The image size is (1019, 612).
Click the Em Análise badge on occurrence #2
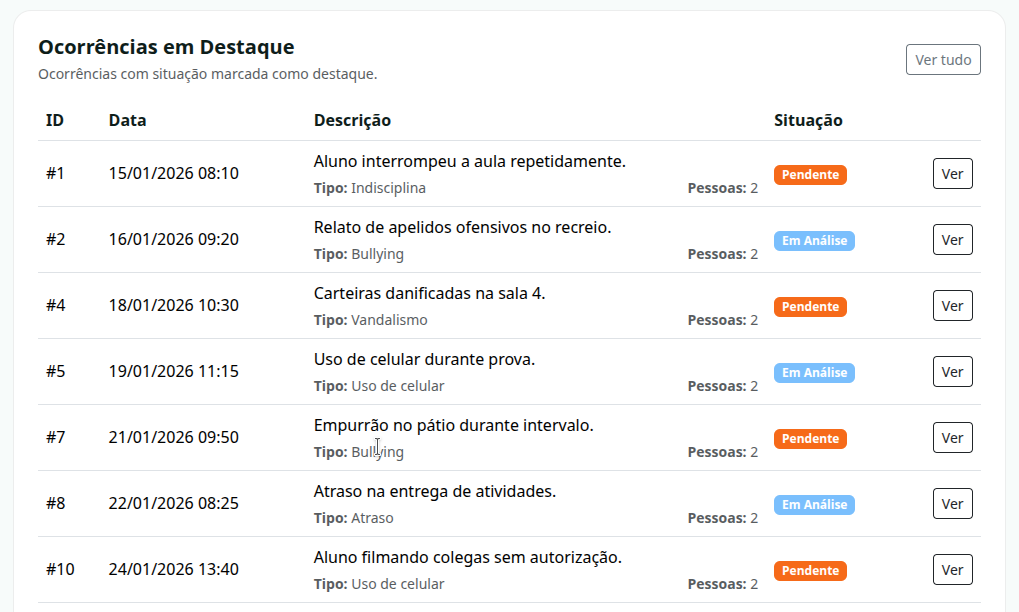click(813, 240)
